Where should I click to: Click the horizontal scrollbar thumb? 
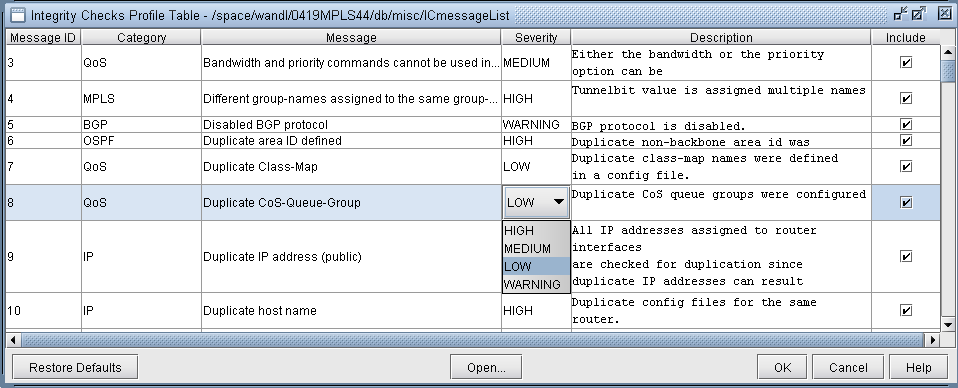(472, 340)
